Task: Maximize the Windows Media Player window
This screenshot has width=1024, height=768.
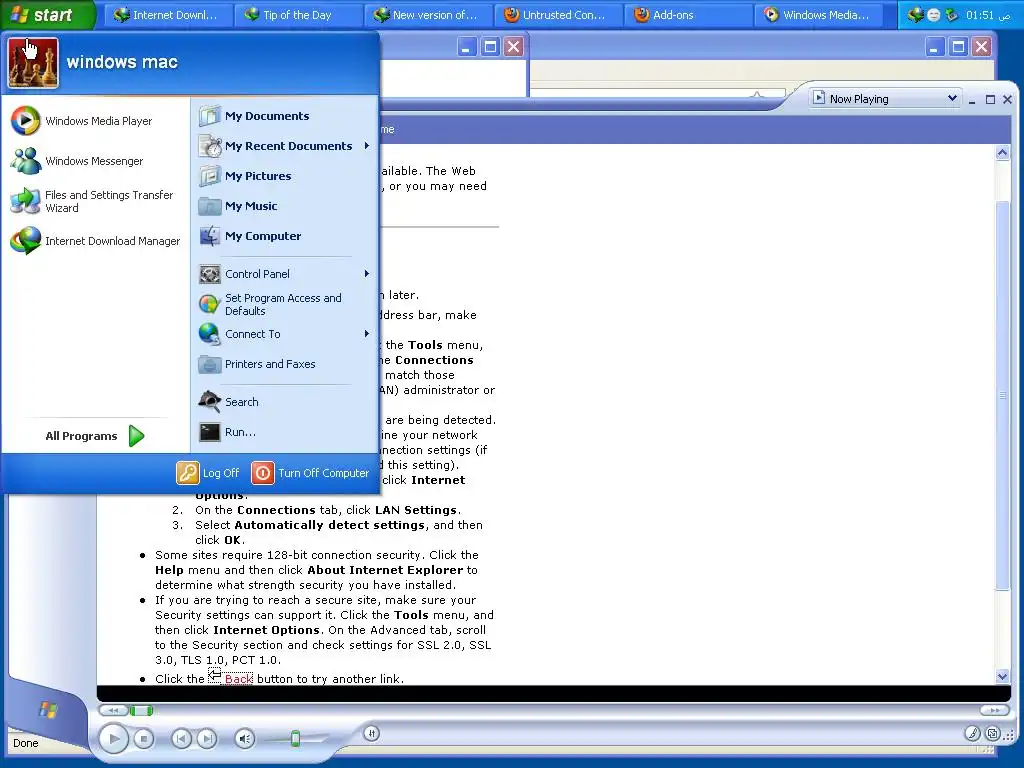Action: [x=990, y=99]
